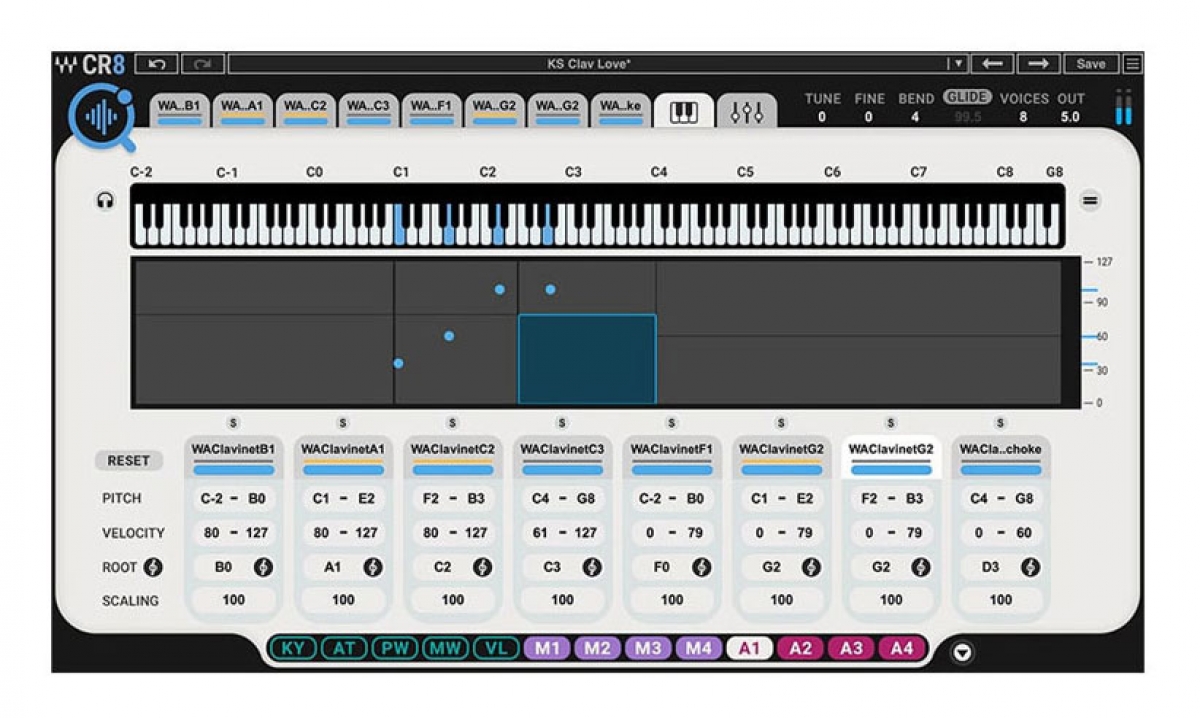Screen dimensions: 1200x718
Task: Click the BEND value 4
Action: 914,117
